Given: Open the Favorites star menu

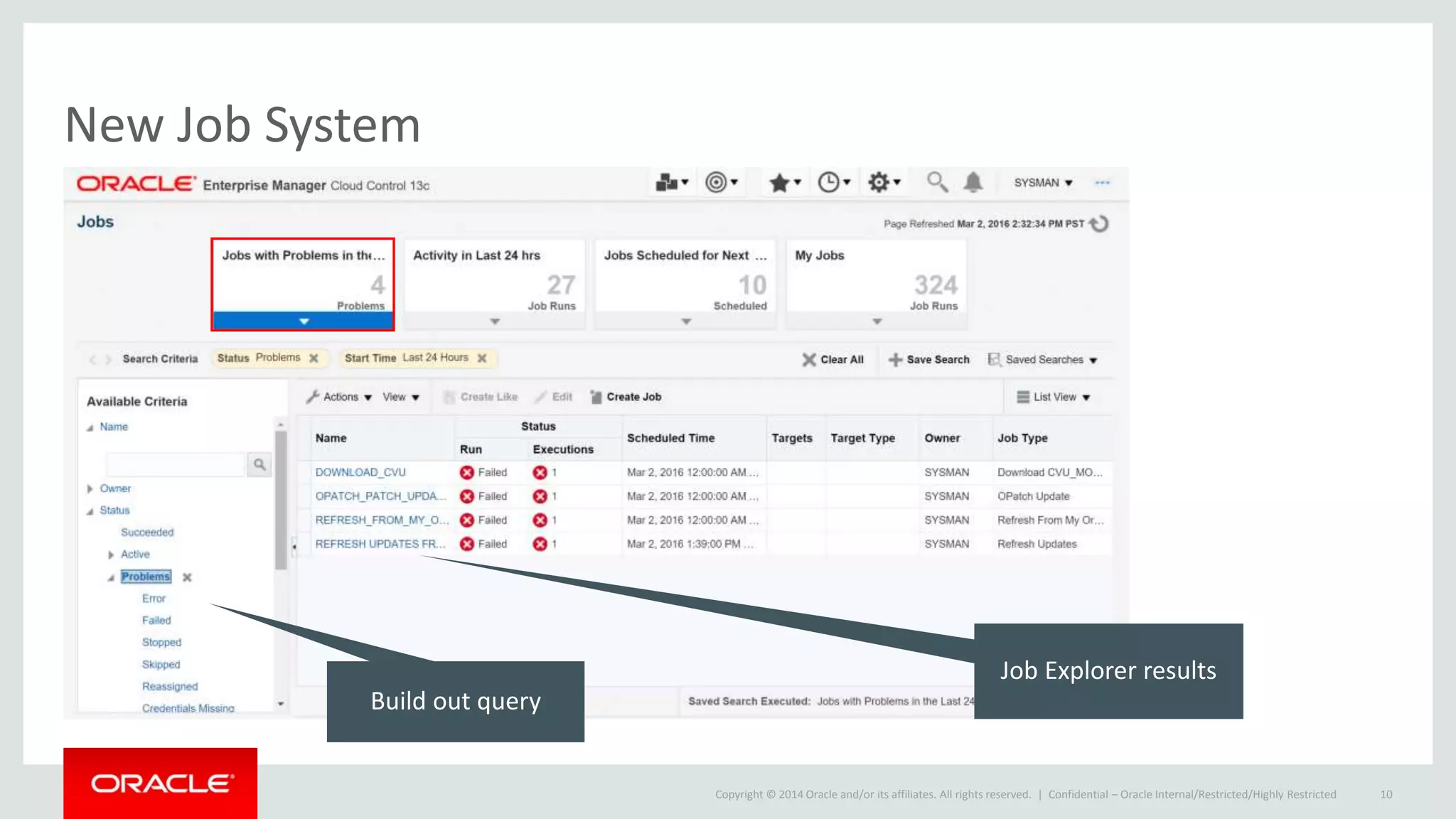Looking at the screenshot, I should tap(785, 183).
